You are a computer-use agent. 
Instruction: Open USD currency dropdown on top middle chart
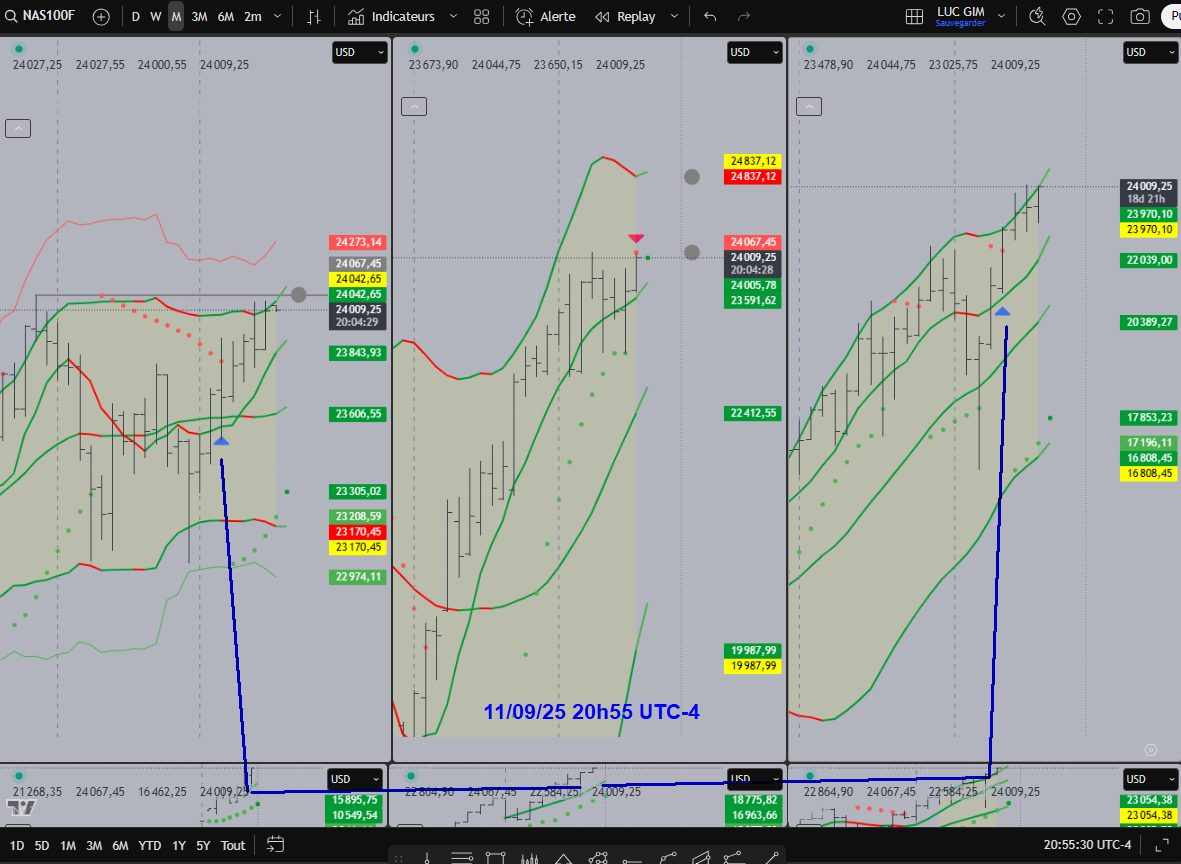click(x=754, y=52)
